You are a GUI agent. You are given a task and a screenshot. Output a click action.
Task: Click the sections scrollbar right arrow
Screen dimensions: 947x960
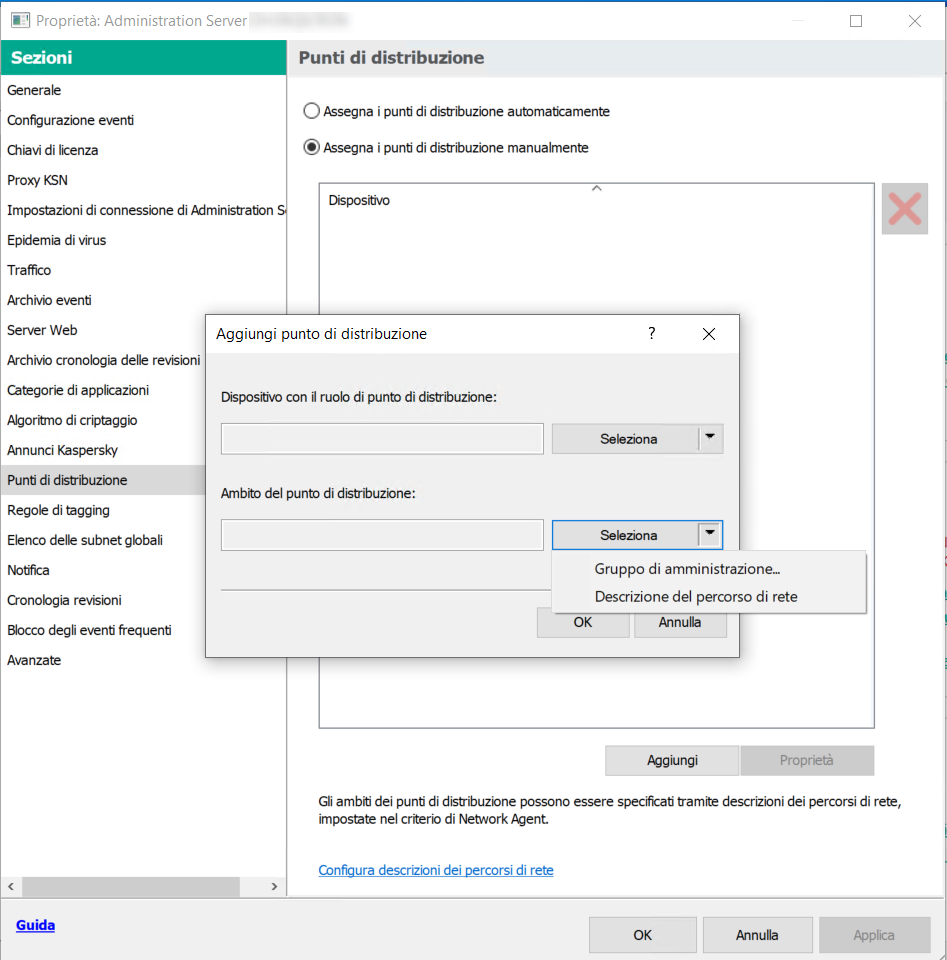[274, 886]
